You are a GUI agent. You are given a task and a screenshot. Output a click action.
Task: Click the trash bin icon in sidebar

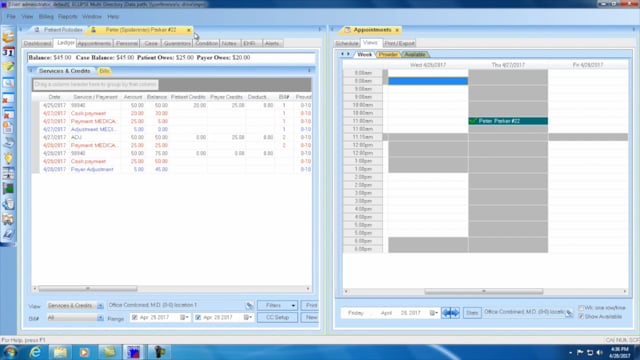tap(8, 204)
